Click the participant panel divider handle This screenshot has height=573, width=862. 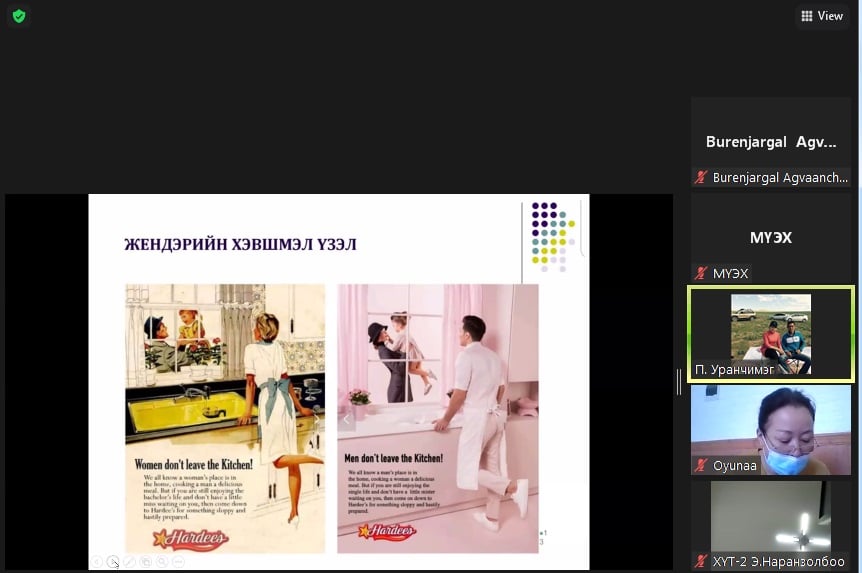pyautogui.click(x=679, y=382)
